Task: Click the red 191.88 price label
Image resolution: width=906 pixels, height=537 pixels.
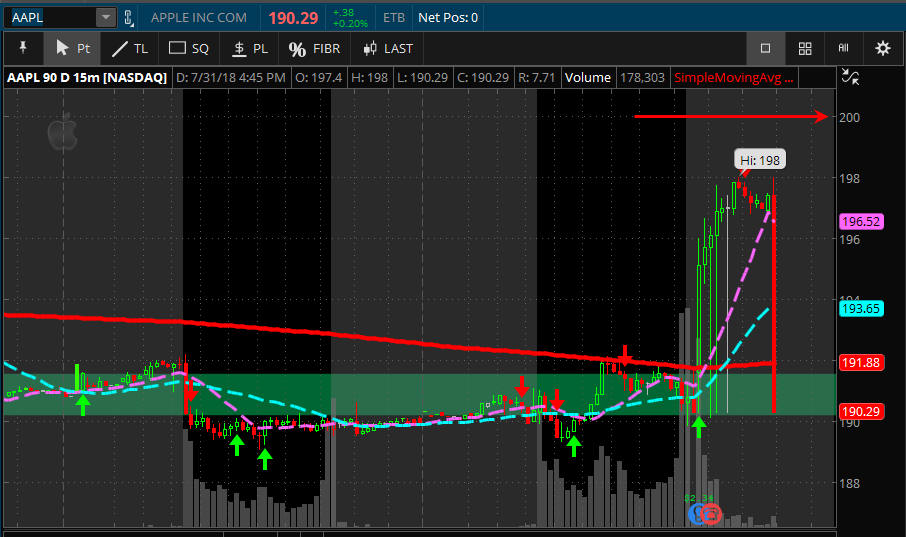Action: click(x=861, y=362)
